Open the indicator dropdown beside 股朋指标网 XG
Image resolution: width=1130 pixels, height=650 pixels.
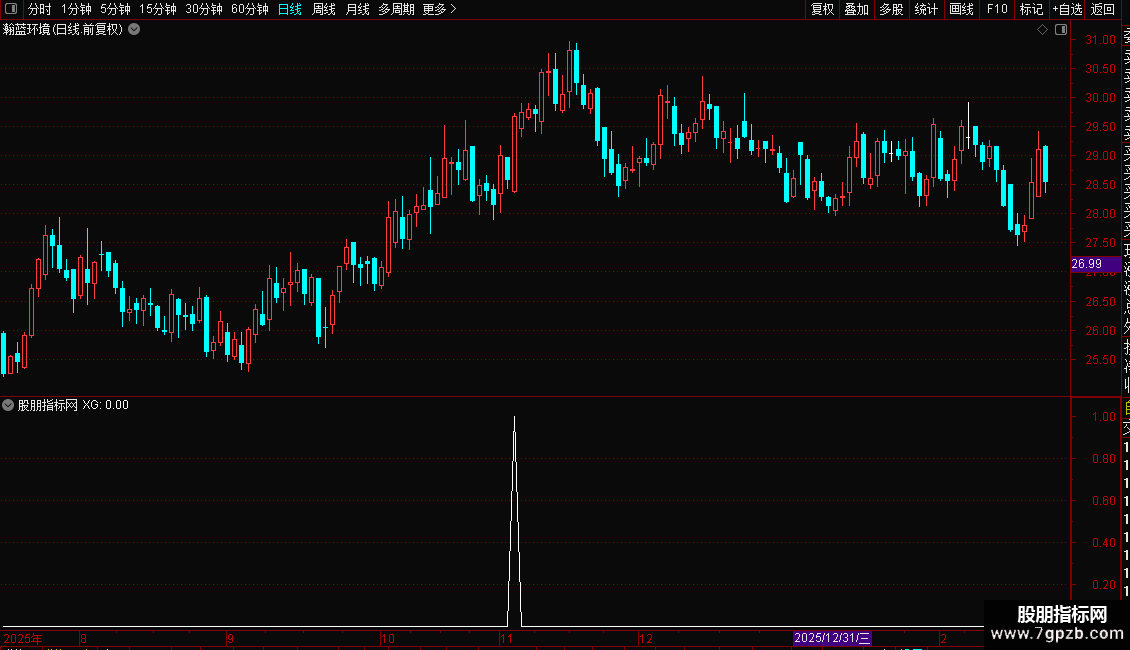(8, 405)
